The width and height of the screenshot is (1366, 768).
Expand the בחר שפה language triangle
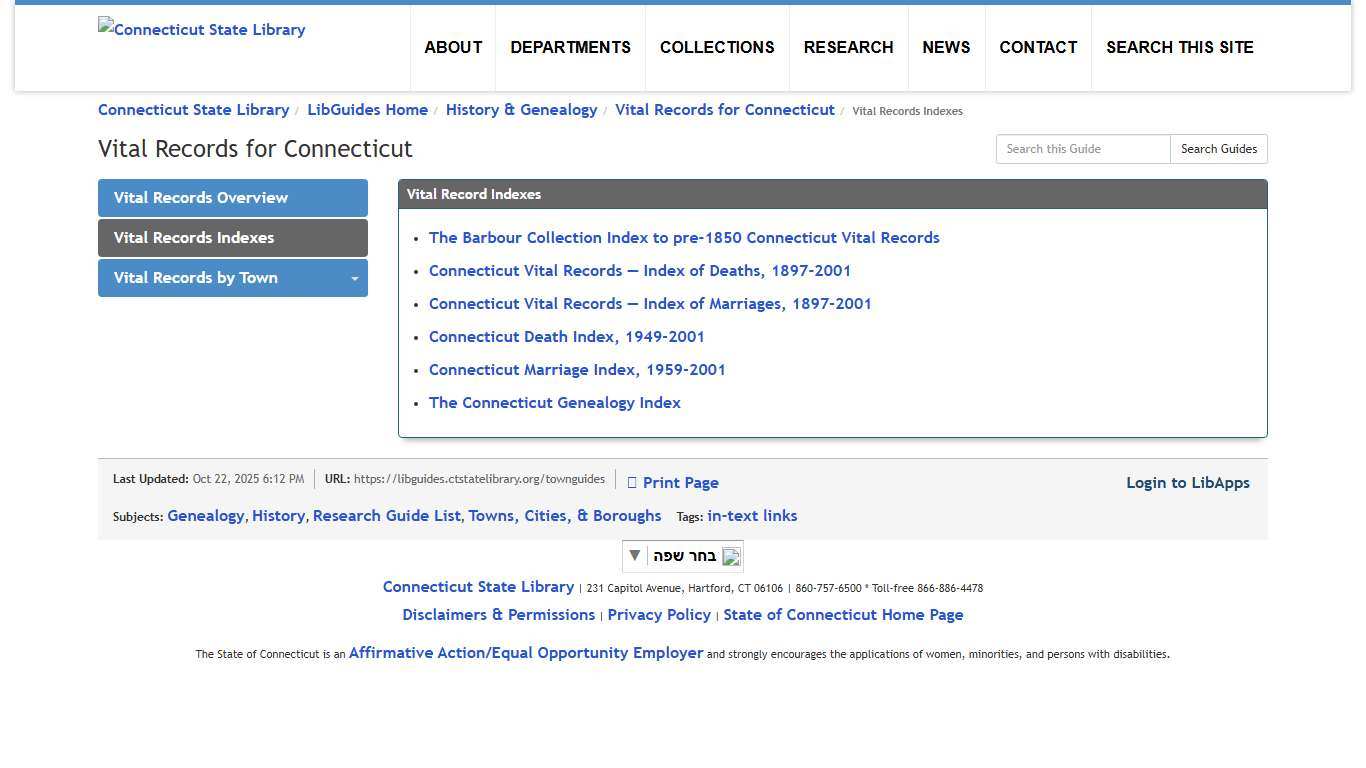634,556
